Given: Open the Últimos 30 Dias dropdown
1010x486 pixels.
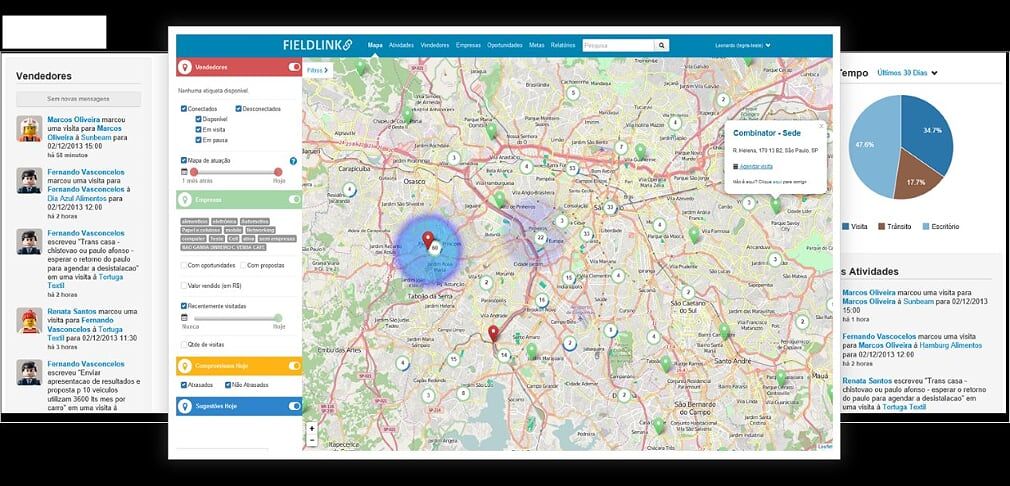Looking at the screenshot, I should (x=907, y=73).
